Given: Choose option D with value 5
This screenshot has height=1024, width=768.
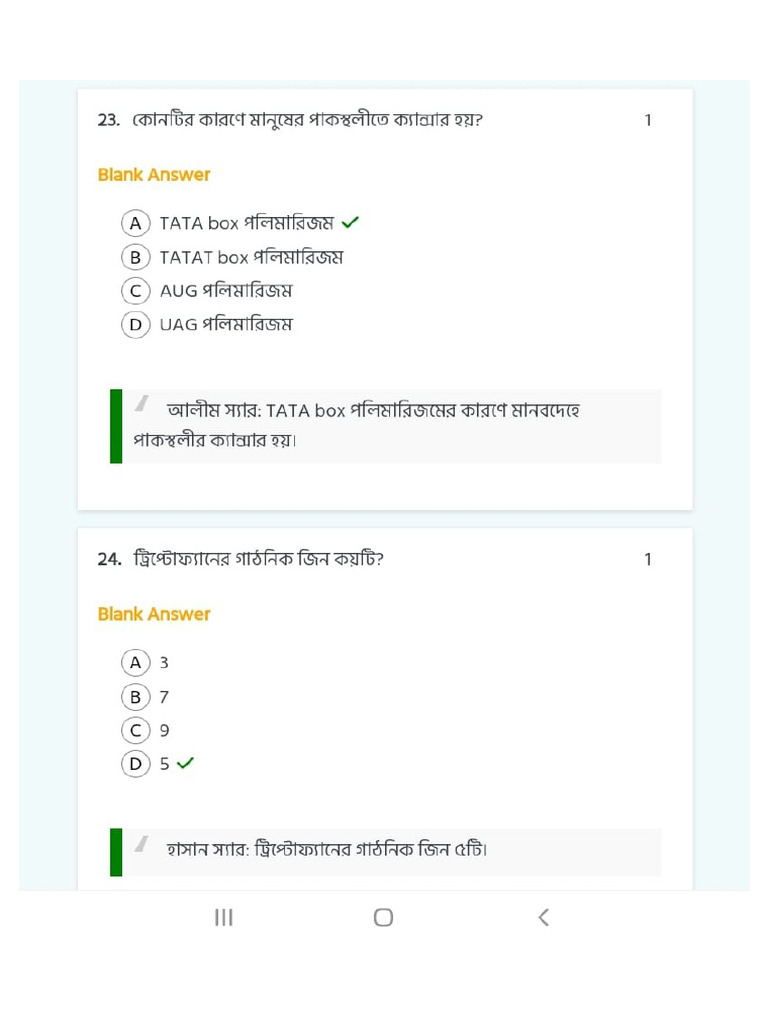Looking at the screenshot, I should click(x=135, y=764).
